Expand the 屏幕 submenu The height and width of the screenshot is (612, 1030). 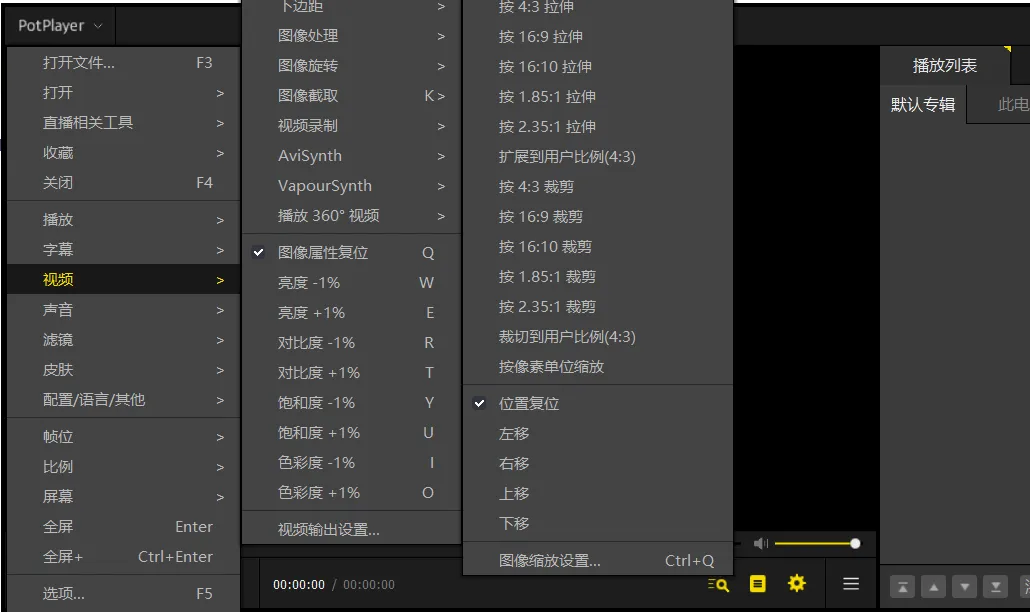point(123,497)
